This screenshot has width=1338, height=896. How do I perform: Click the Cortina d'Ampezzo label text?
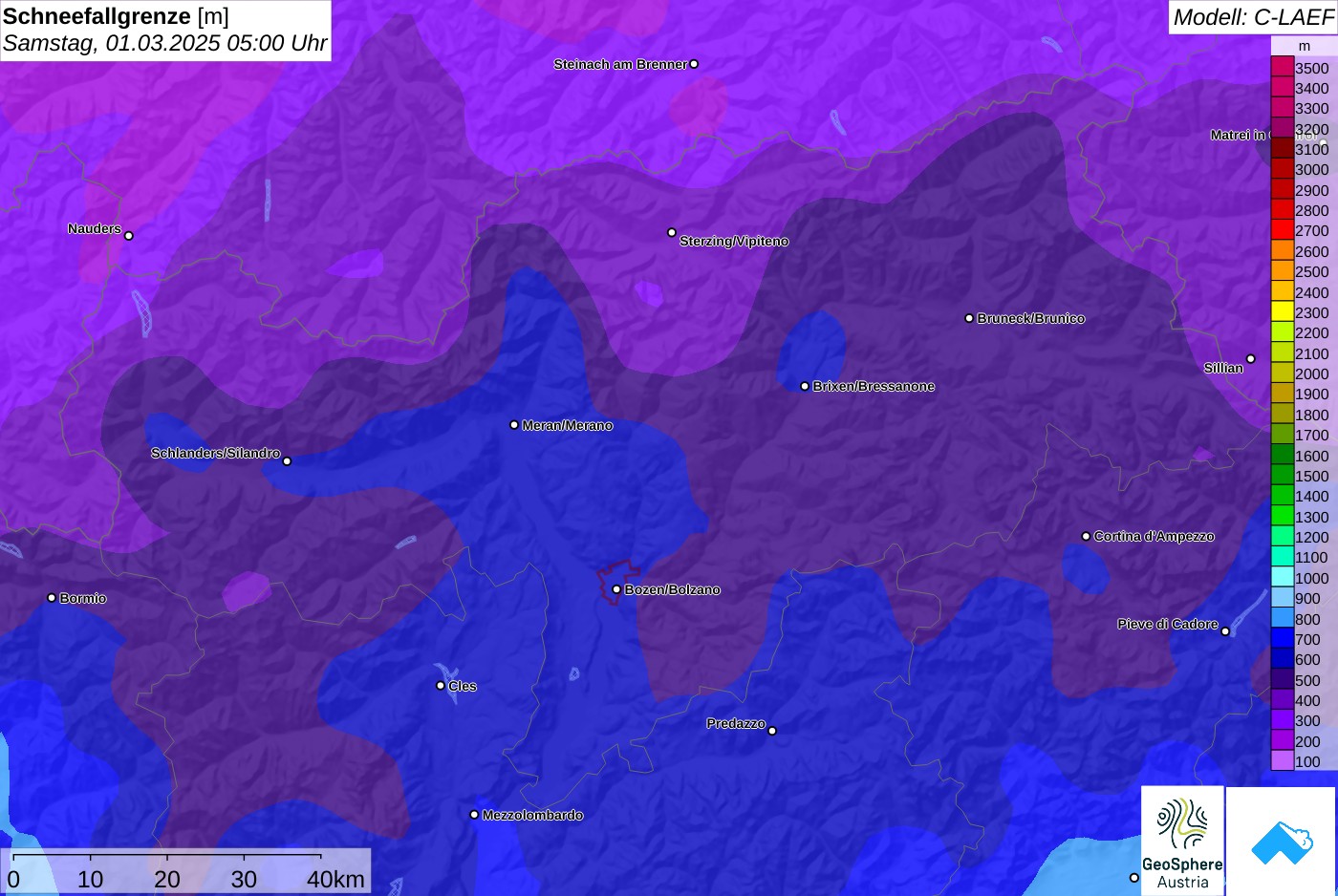tap(1155, 536)
